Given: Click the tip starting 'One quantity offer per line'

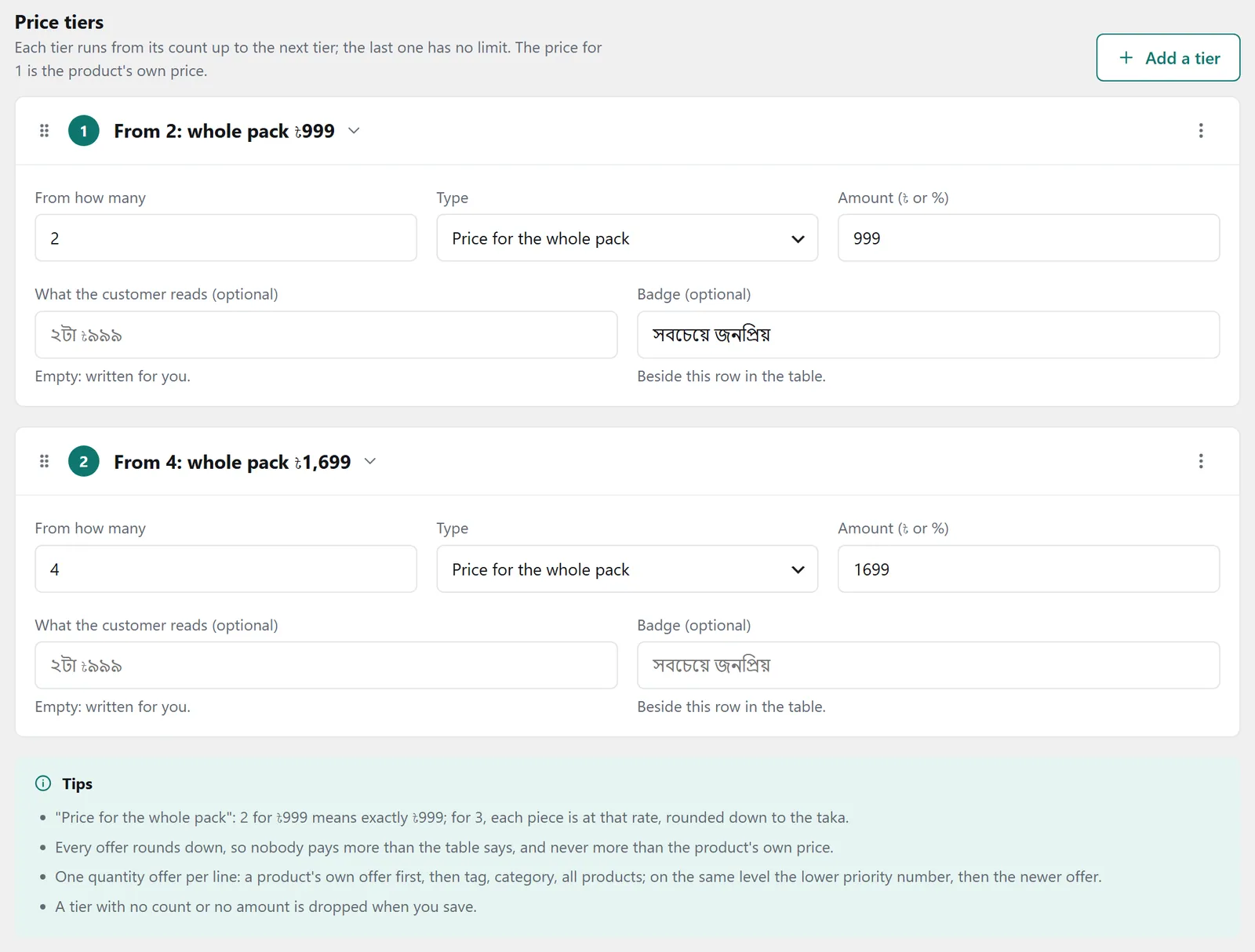Looking at the screenshot, I should pyautogui.click(x=578, y=877).
